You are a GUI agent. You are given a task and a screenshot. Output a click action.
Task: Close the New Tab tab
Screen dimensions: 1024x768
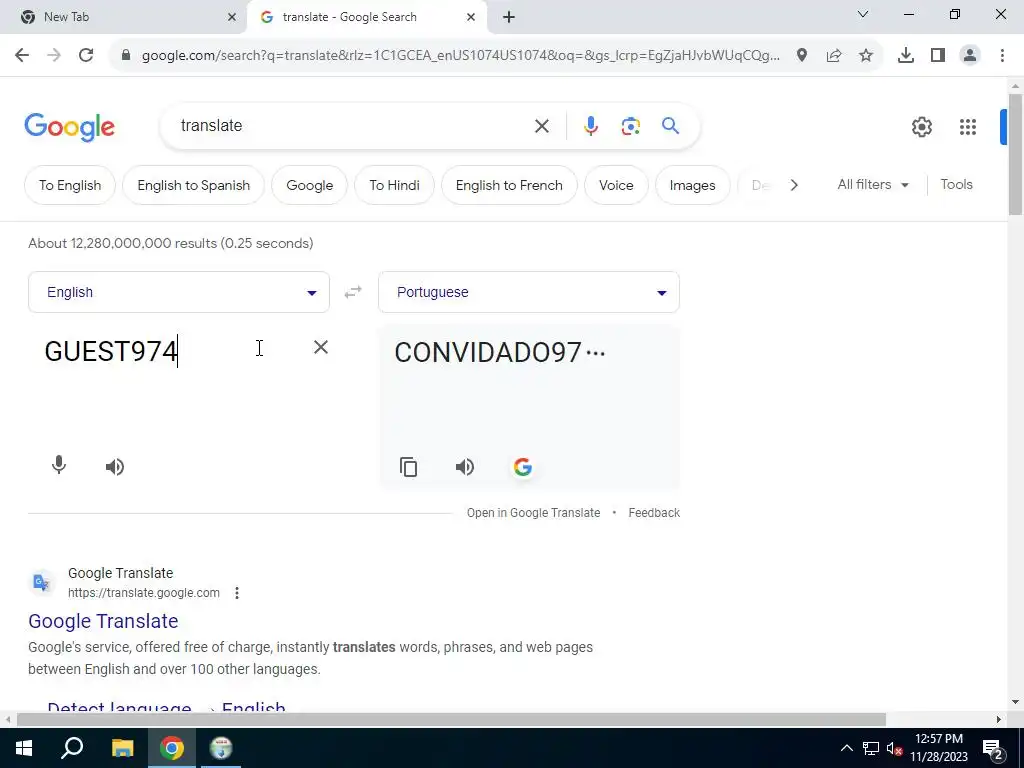point(231,17)
